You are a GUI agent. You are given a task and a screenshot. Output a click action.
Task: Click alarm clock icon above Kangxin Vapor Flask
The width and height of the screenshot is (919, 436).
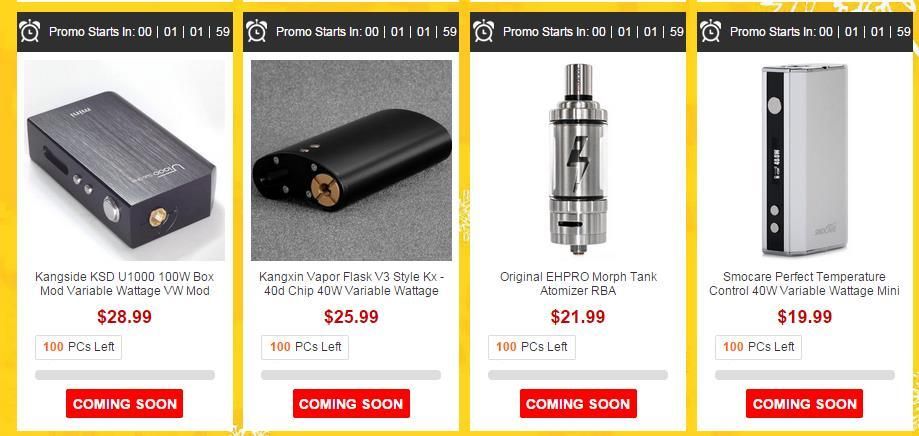[256, 30]
